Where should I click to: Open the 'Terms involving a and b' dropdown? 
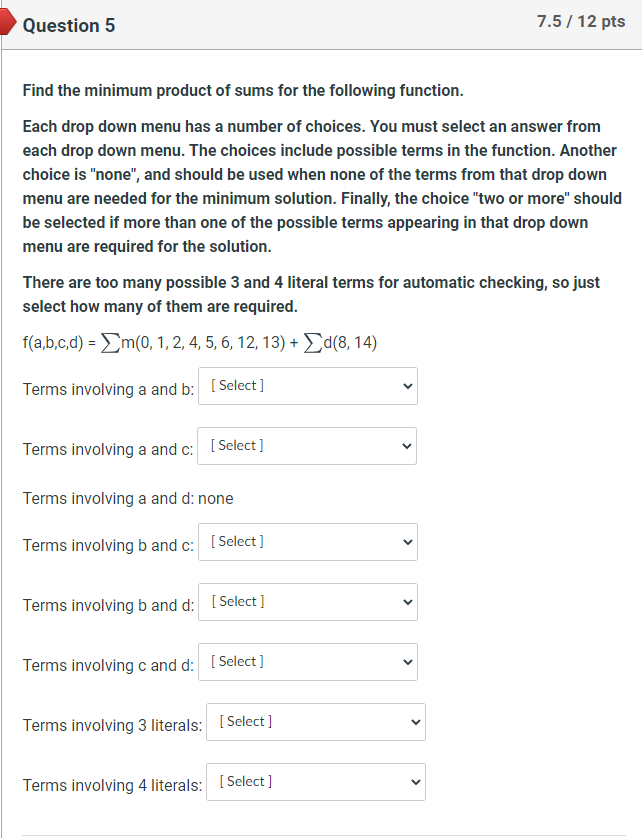(307, 386)
